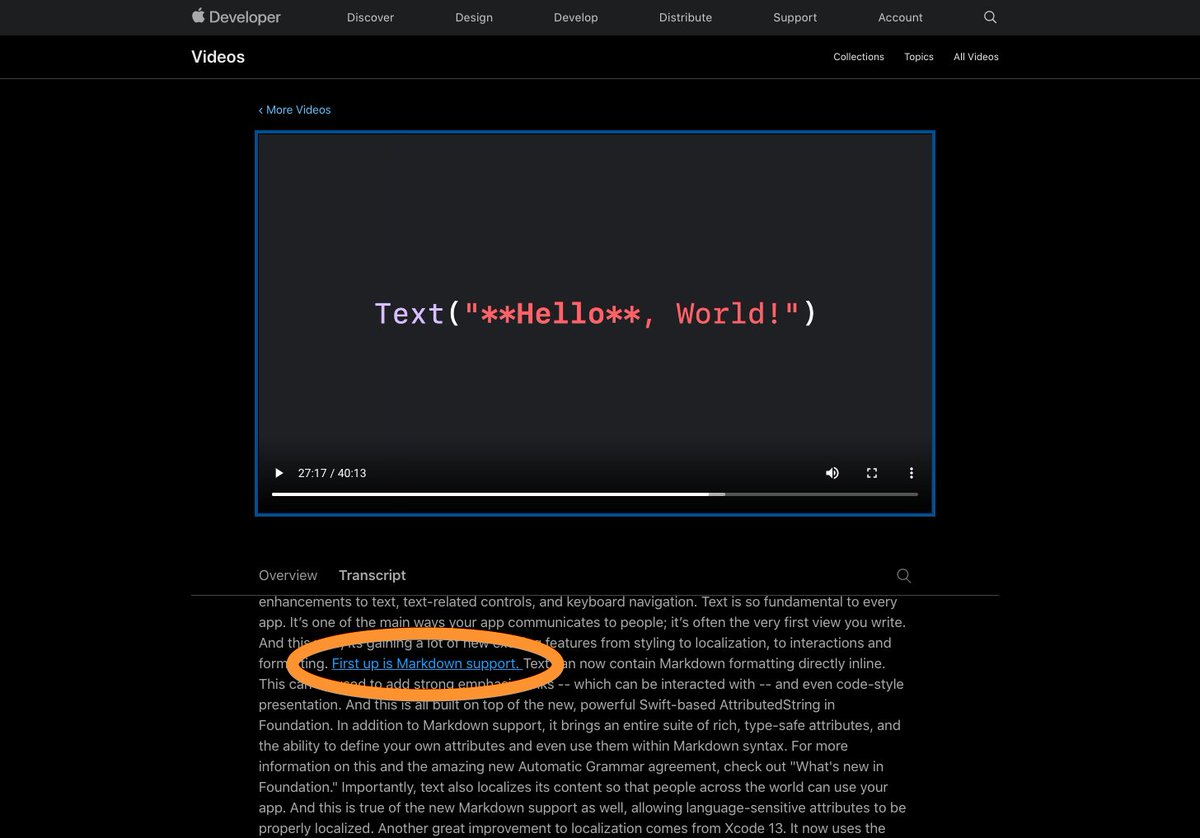Open the Support menu item
The image size is (1200, 838).
(x=795, y=17)
